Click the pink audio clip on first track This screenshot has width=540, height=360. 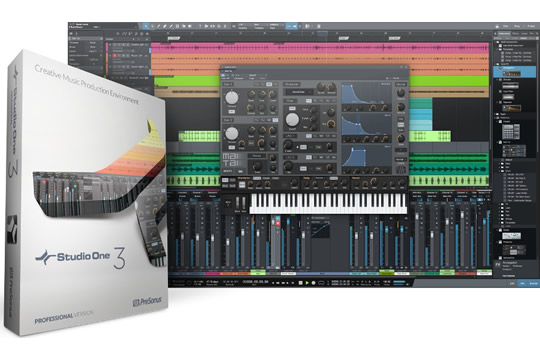coord(320,48)
